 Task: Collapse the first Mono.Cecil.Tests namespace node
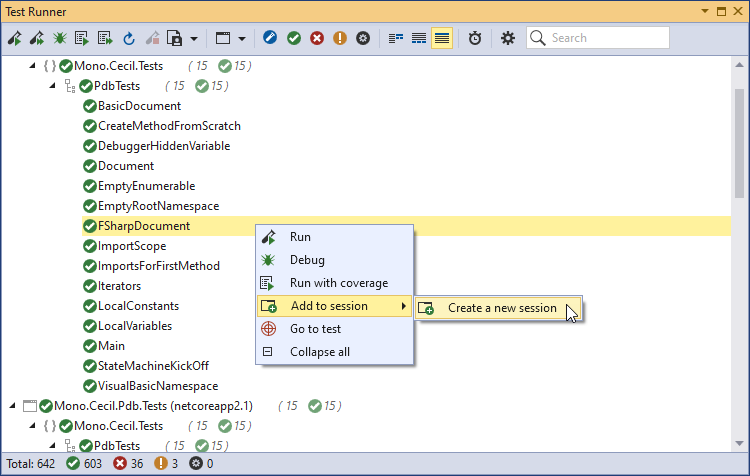(x=38, y=66)
